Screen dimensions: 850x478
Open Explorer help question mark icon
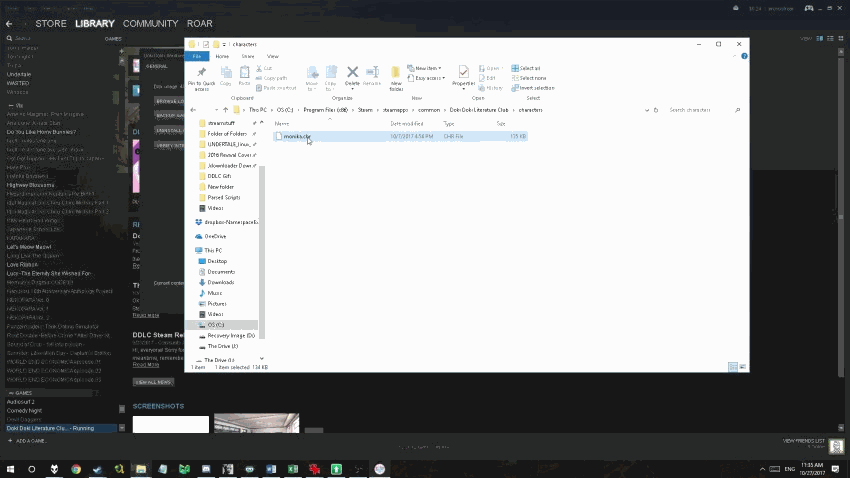coord(744,56)
